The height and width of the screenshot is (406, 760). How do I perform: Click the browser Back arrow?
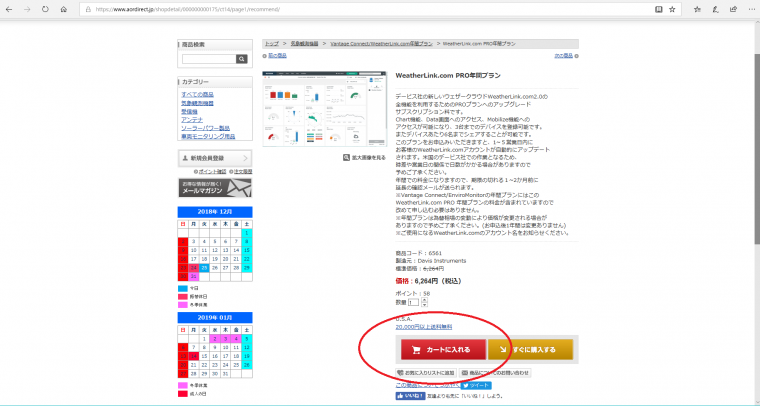point(9,9)
